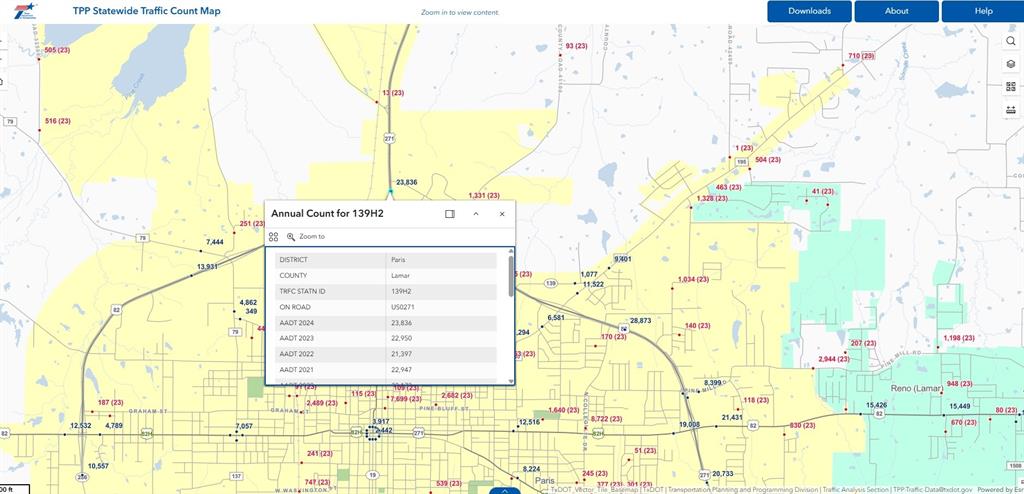Click the 13,931 count station label
1024x494 pixels.
coord(207,267)
